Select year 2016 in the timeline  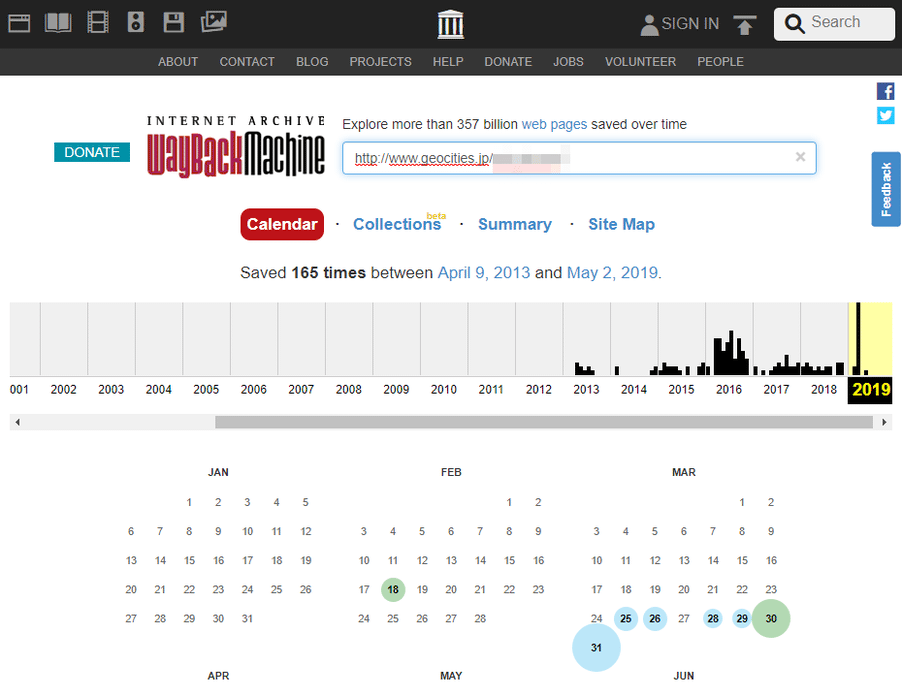point(729,389)
